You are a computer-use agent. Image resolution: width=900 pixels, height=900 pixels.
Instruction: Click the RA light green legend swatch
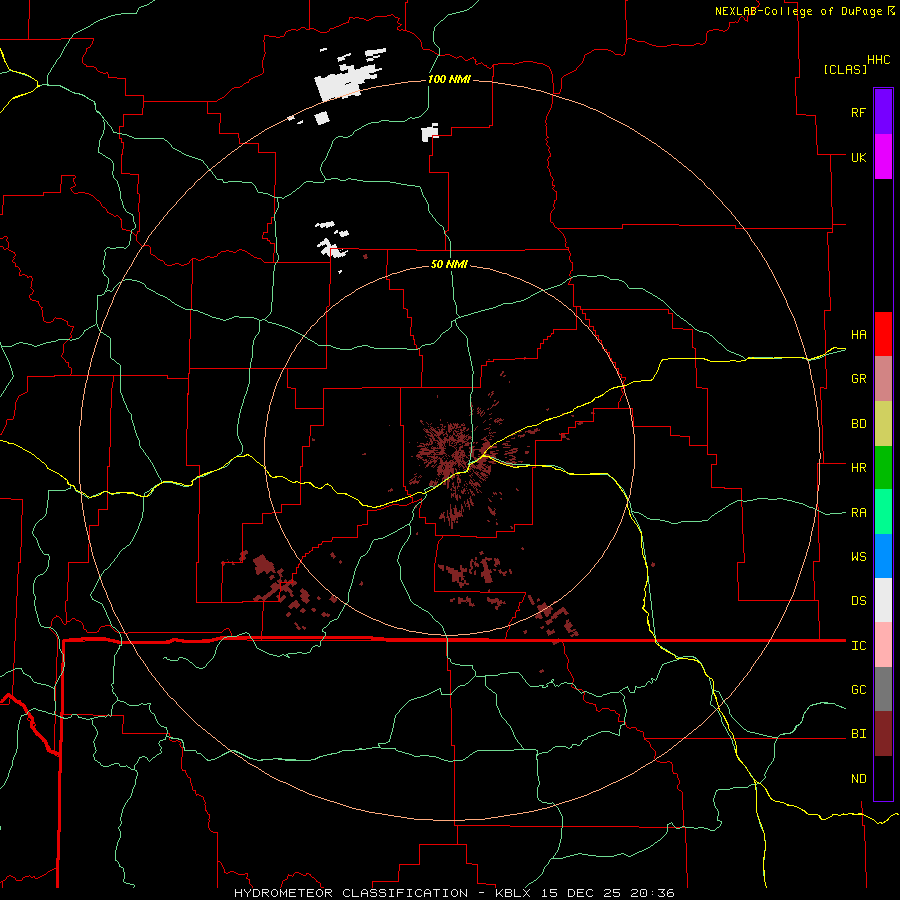[883, 512]
